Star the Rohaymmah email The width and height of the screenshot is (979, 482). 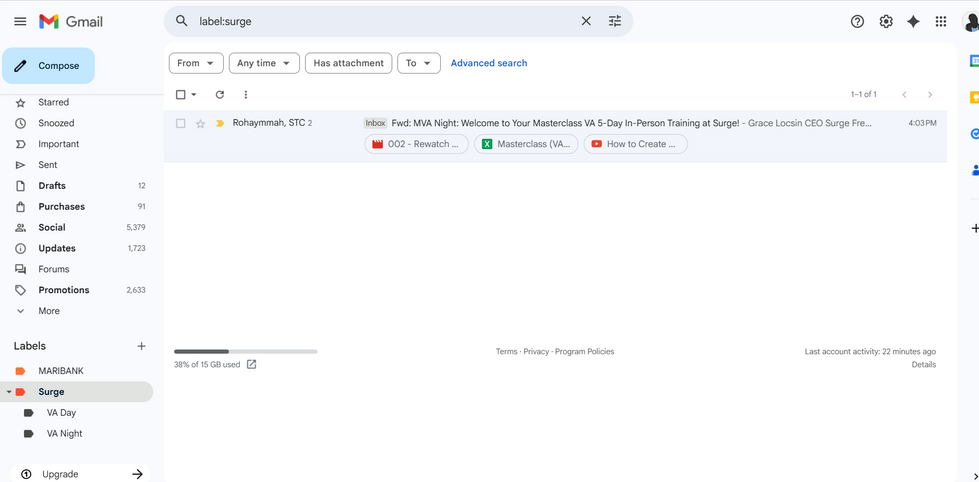(x=200, y=124)
